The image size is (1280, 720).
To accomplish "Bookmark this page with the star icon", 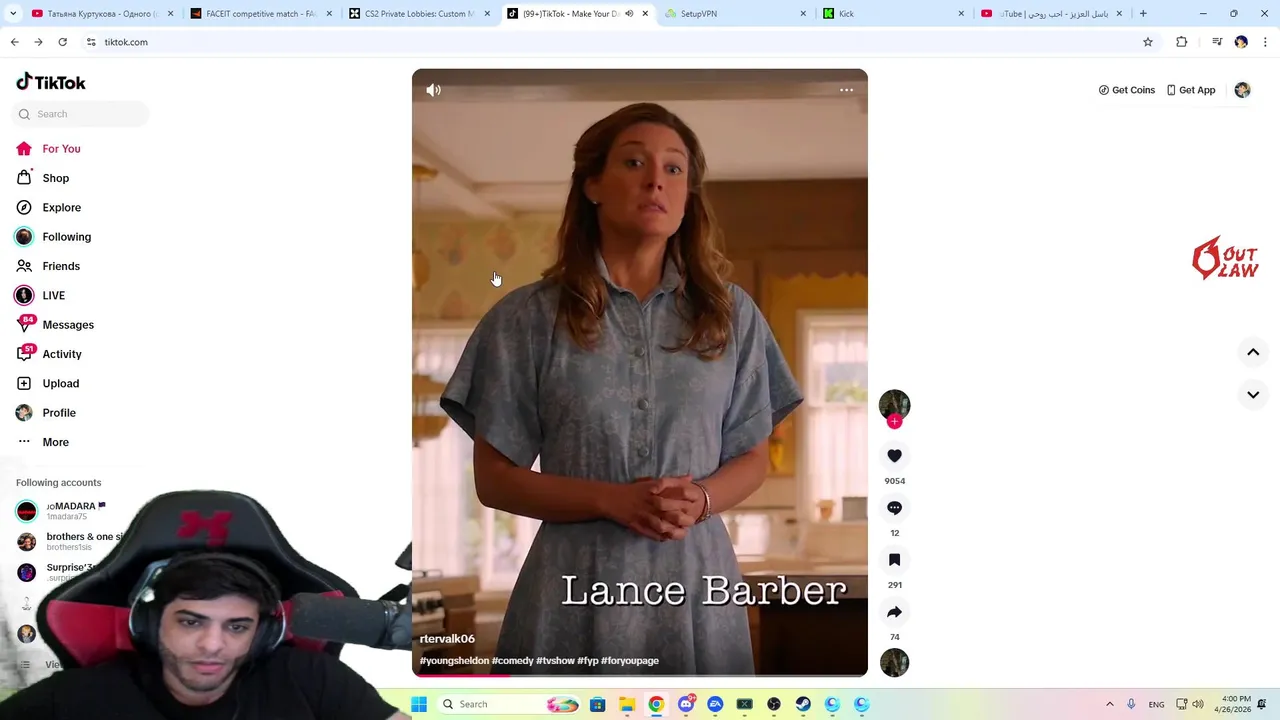I will (x=1148, y=42).
